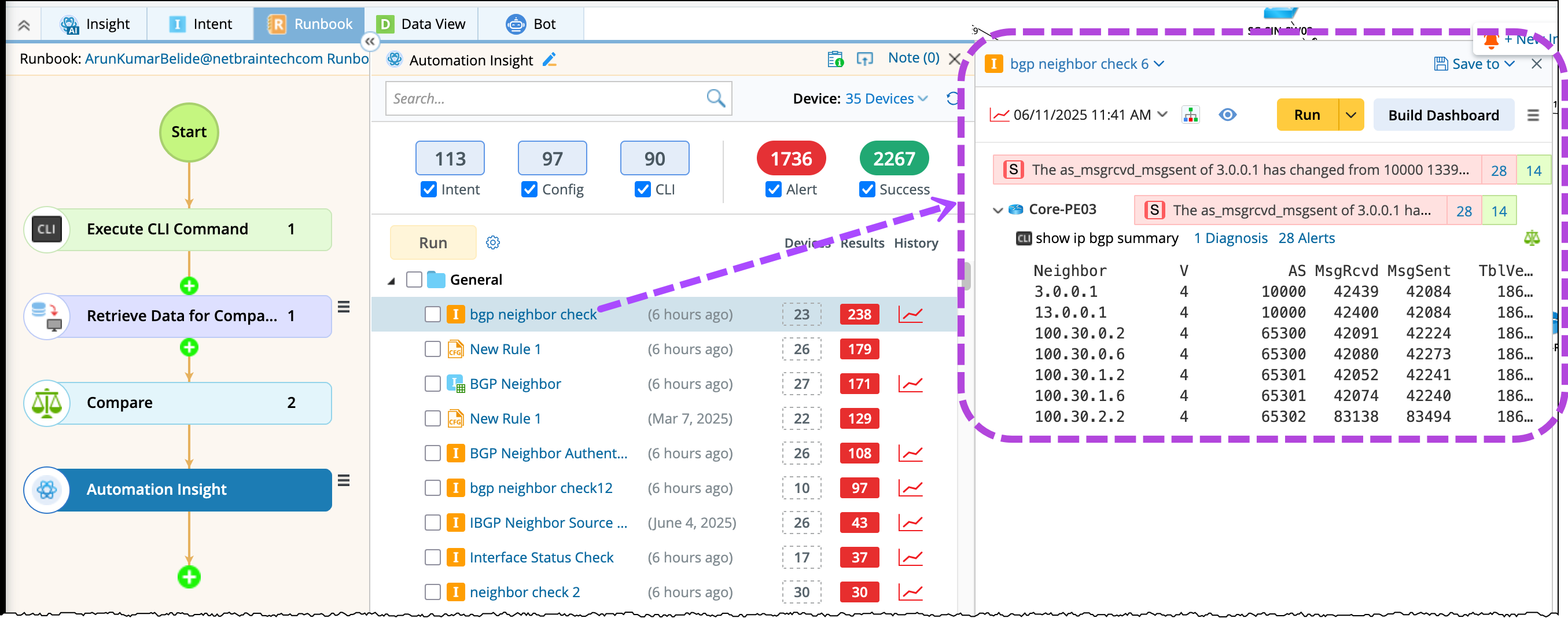Switch to the Insight tab
This screenshot has width=1568, height=618.
click(x=94, y=24)
